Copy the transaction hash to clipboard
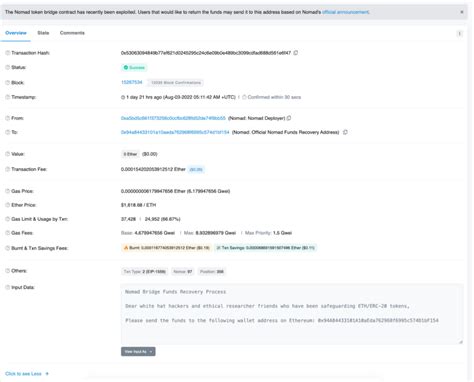This screenshot has width=474, height=382. point(296,53)
